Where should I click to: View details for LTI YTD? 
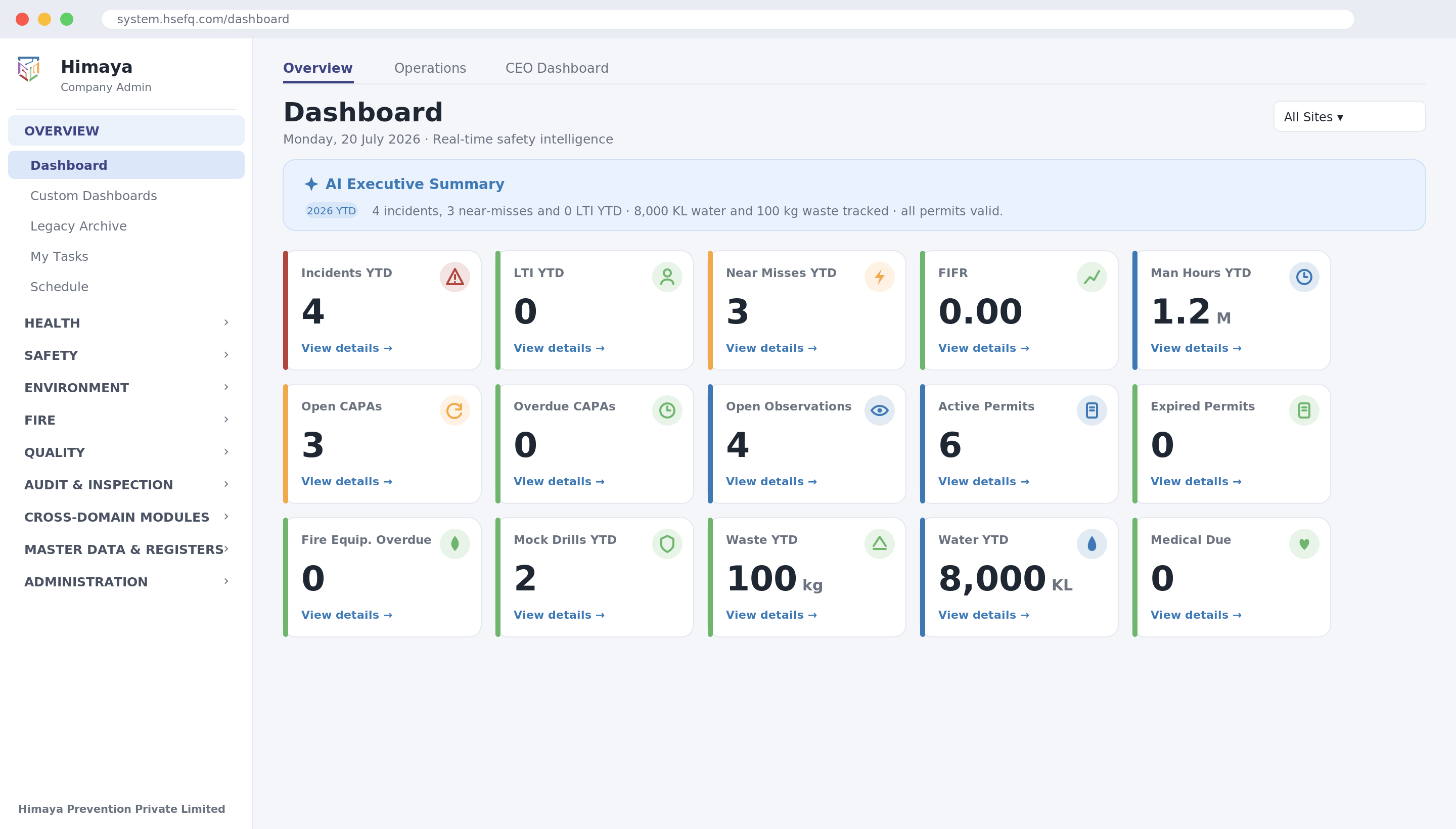[x=559, y=348]
